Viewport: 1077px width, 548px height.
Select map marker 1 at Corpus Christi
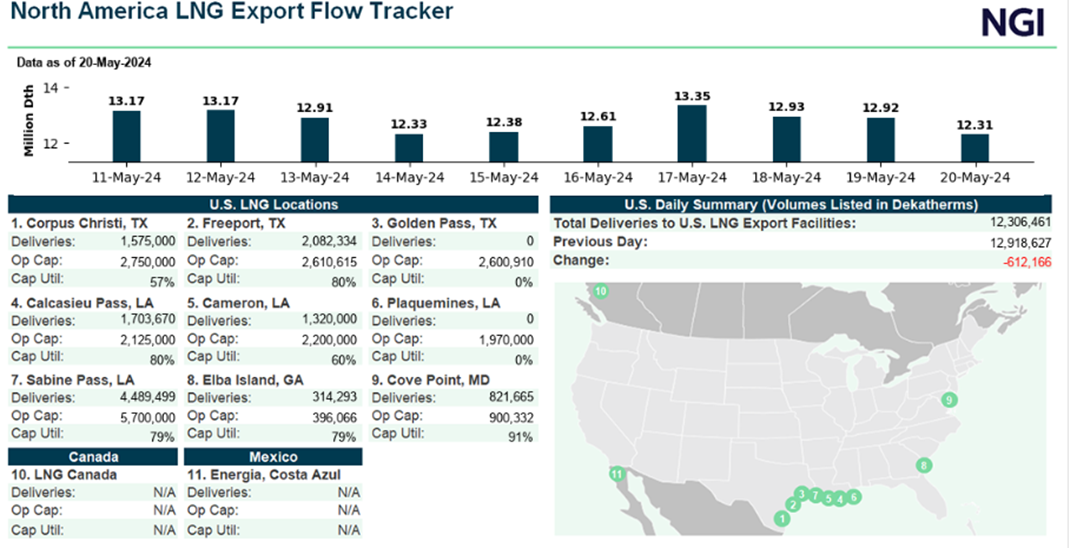[x=782, y=518]
